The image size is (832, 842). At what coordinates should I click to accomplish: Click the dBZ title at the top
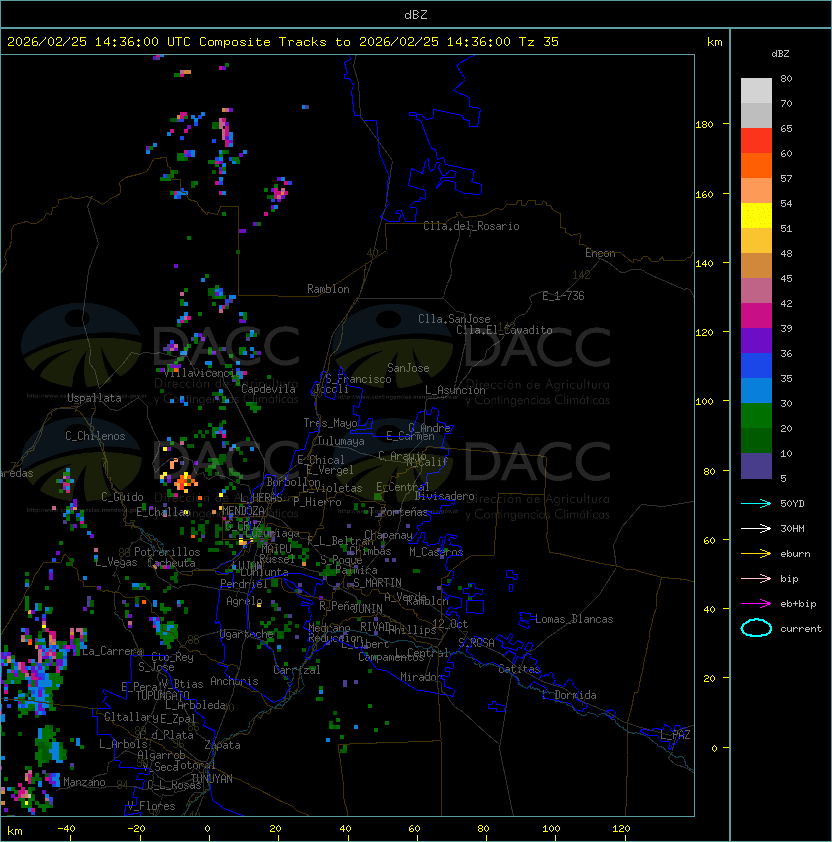tap(416, 15)
